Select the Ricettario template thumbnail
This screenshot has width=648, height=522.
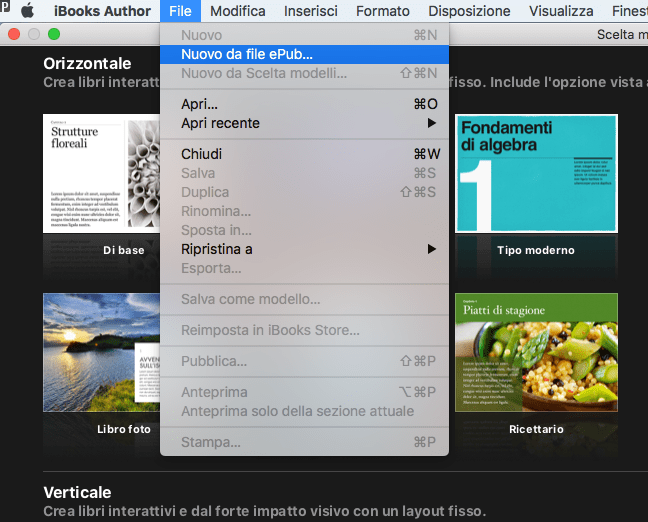[536, 353]
